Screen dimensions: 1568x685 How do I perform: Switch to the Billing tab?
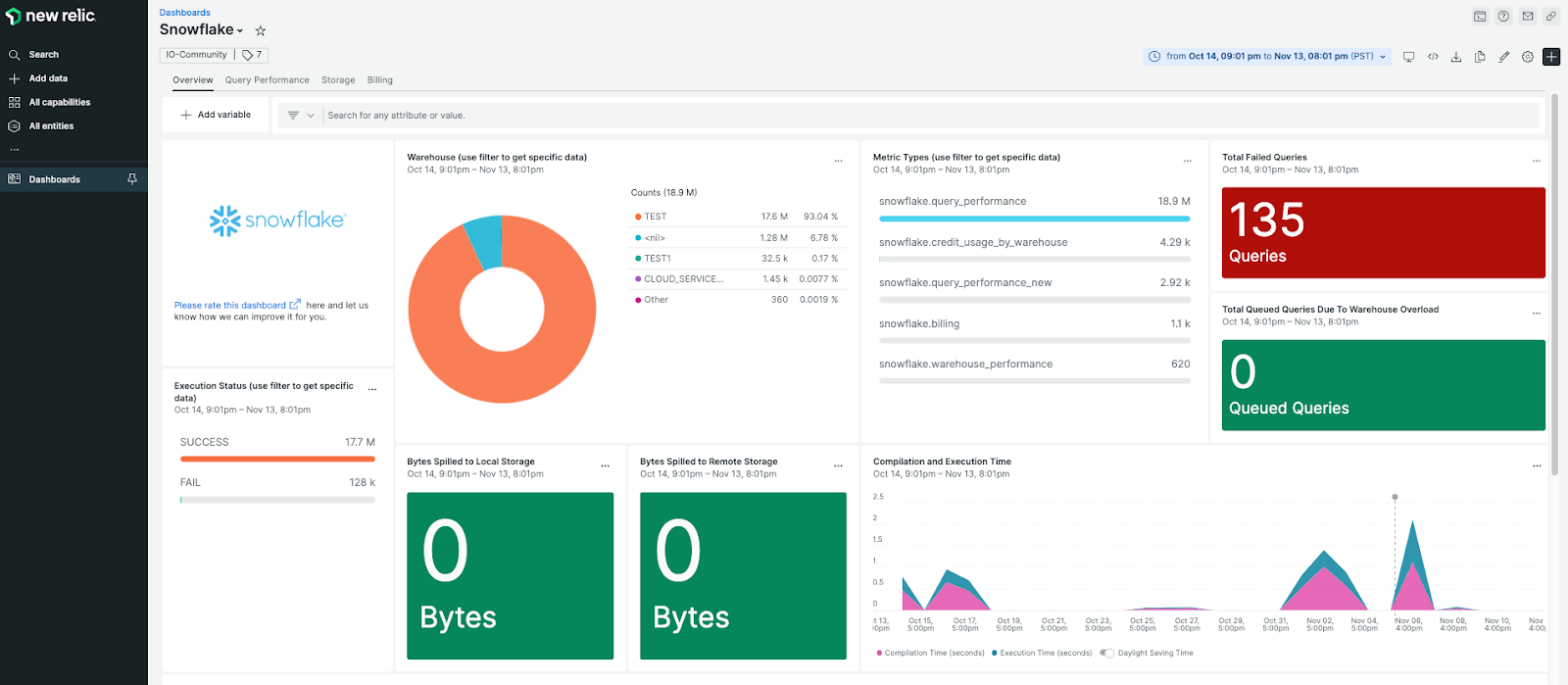(x=380, y=80)
